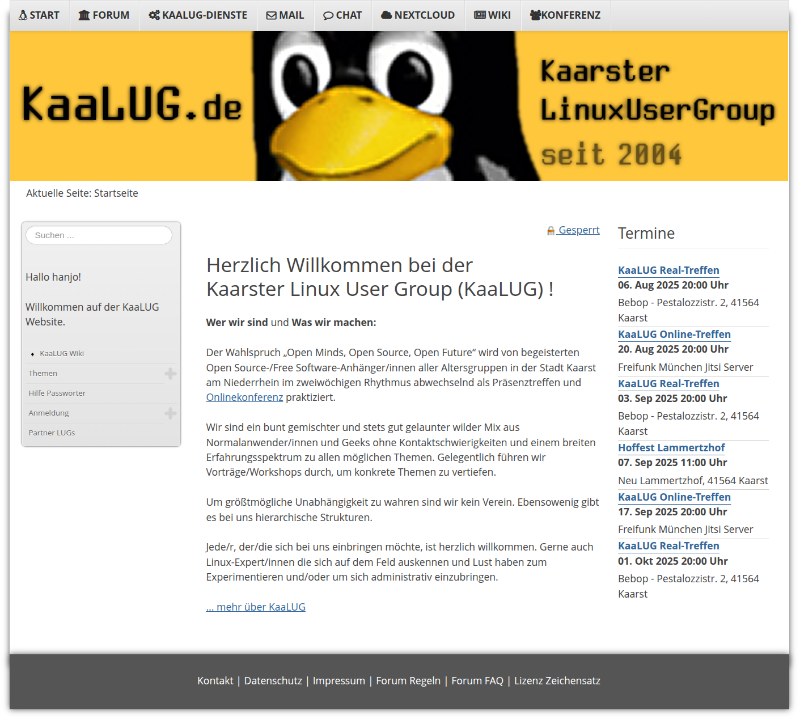Open the Partner LUGs sidebar link
Screen dimensions: 800x717
tap(52, 433)
